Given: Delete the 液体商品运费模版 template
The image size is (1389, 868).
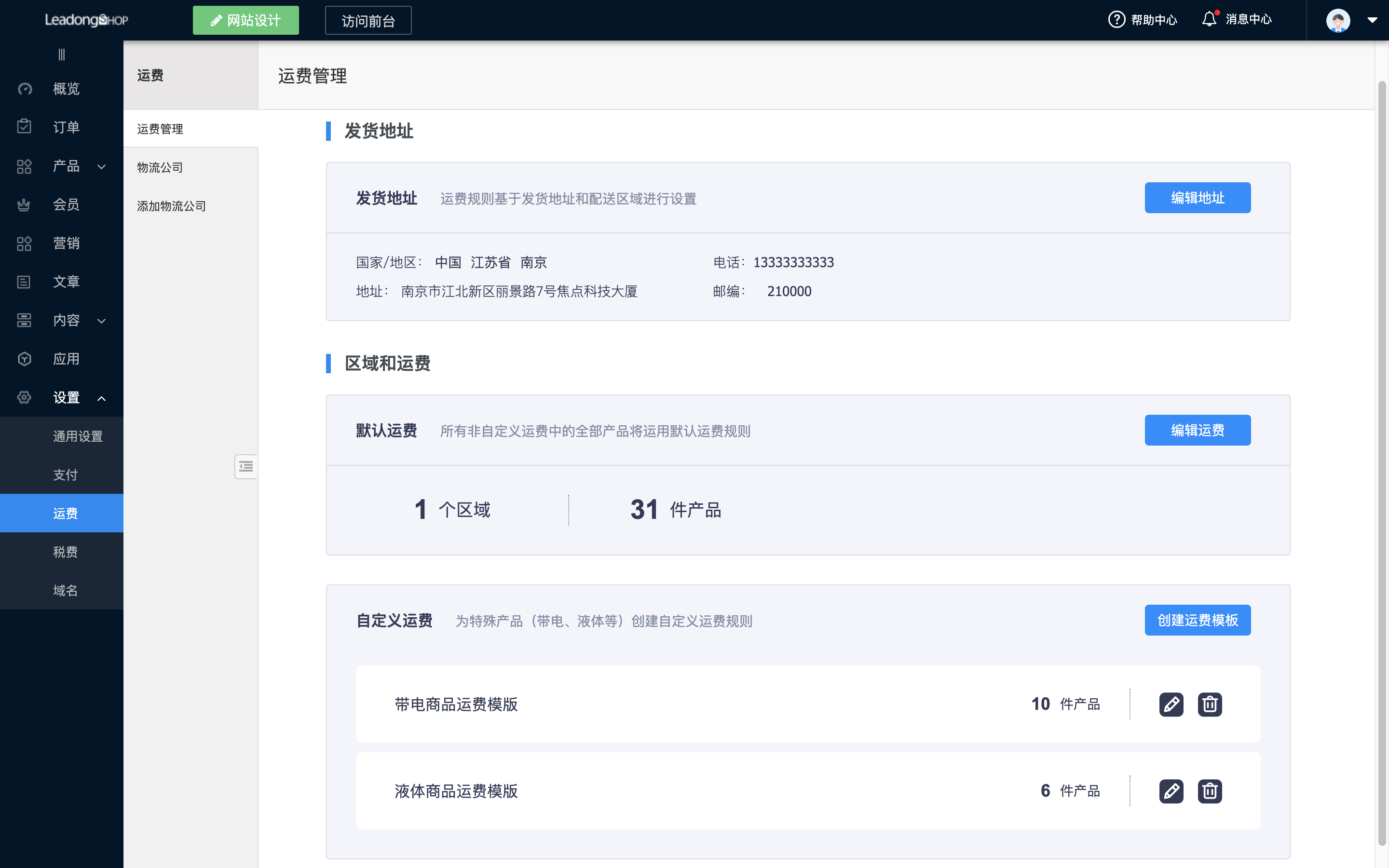Looking at the screenshot, I should coord(1210,791).
